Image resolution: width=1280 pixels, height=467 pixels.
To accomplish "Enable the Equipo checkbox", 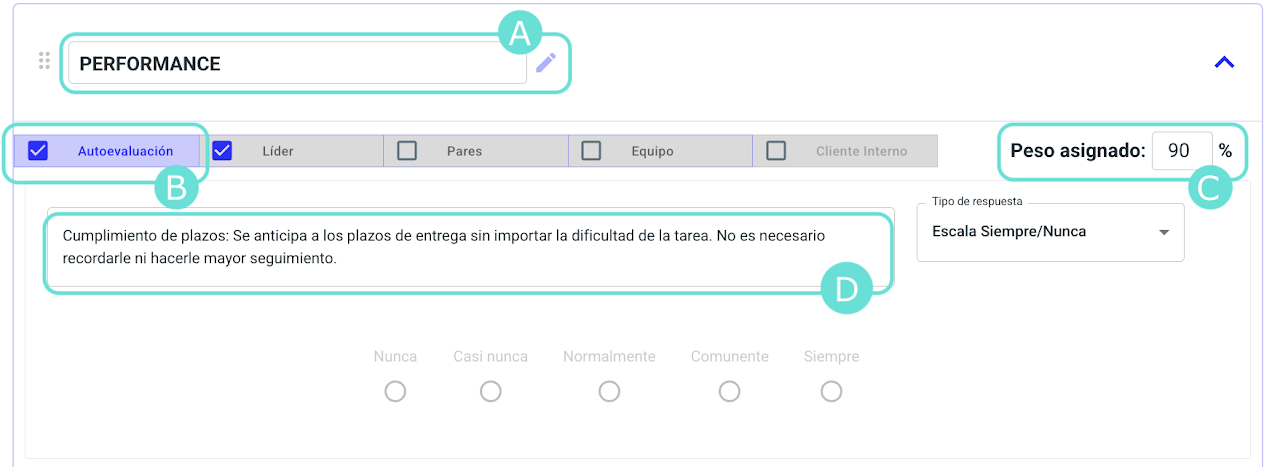I will pyautogui.click(x=591, y=151).
